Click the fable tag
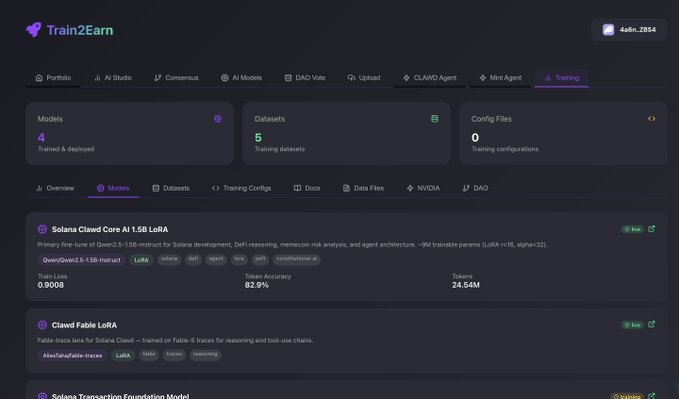 pos(149,354)
